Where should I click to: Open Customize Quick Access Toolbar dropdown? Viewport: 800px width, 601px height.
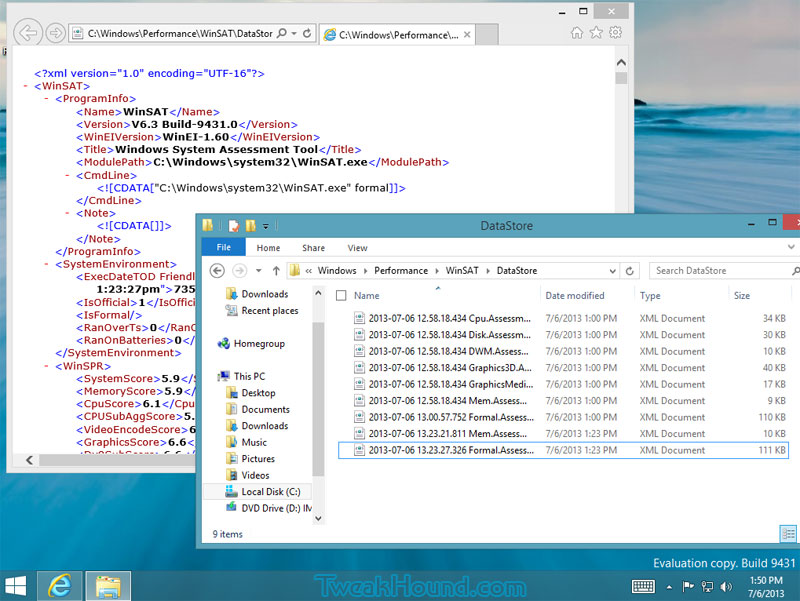(265, 226)
